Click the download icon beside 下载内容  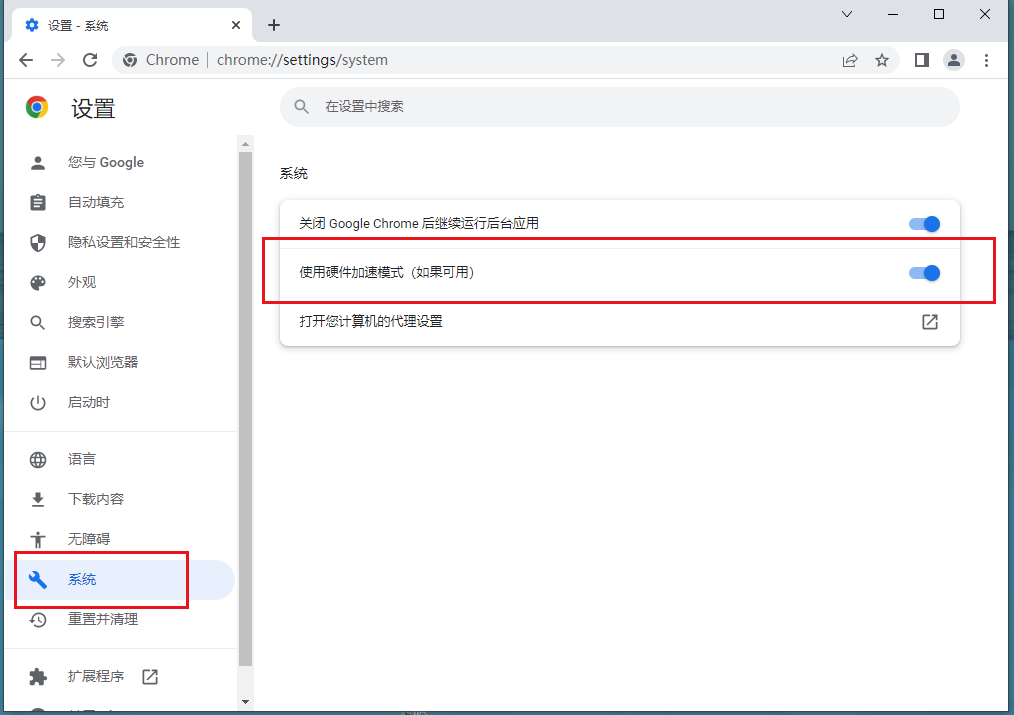(38, 500)
